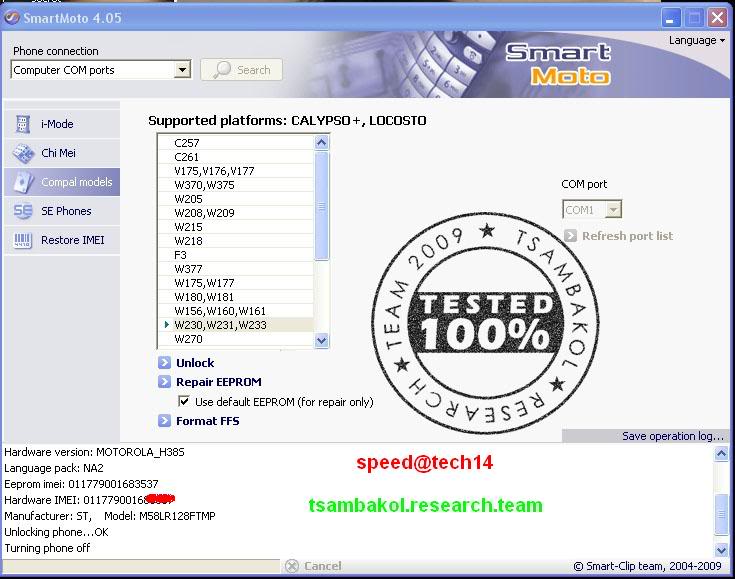Image resolution: width=735 pixels, height=579 pixels.
Task: Select W208,W209 in the list
Action: click(236, 213)
